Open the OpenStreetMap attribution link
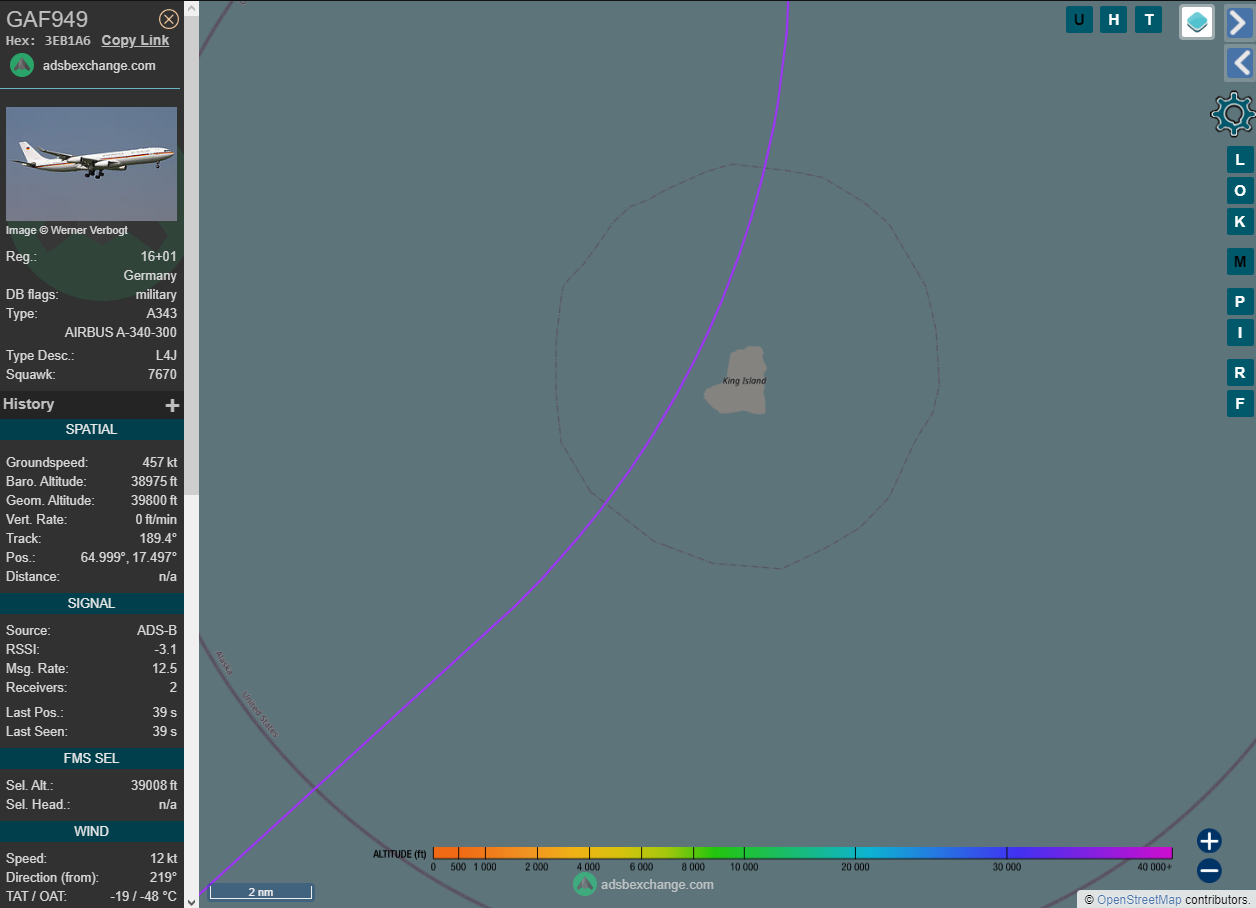 pyautogui.click(x=1139, y=900)
